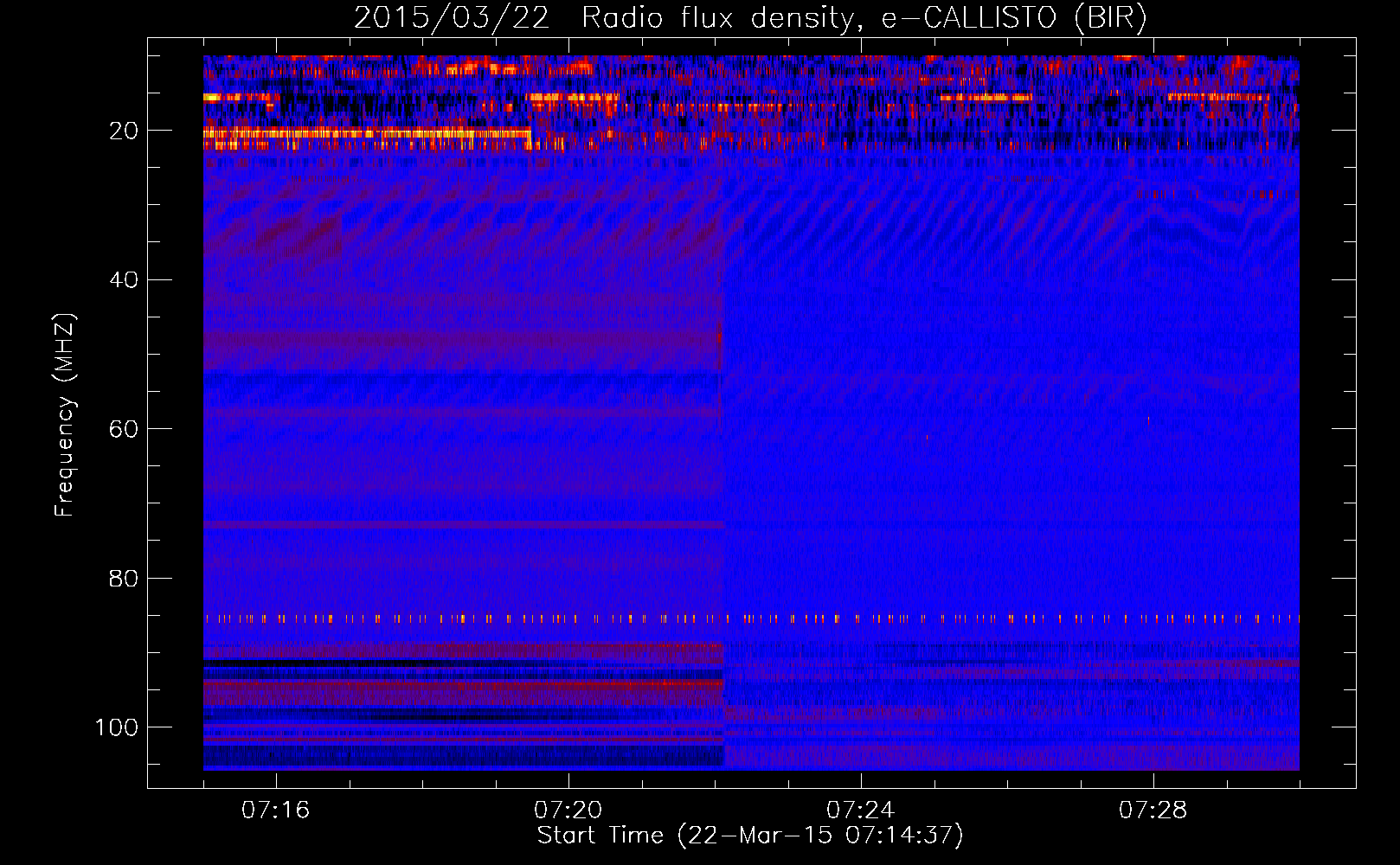Click the 07:28 time tick label
Viewport: 1400px width, 865px height.
[1153, 811]
